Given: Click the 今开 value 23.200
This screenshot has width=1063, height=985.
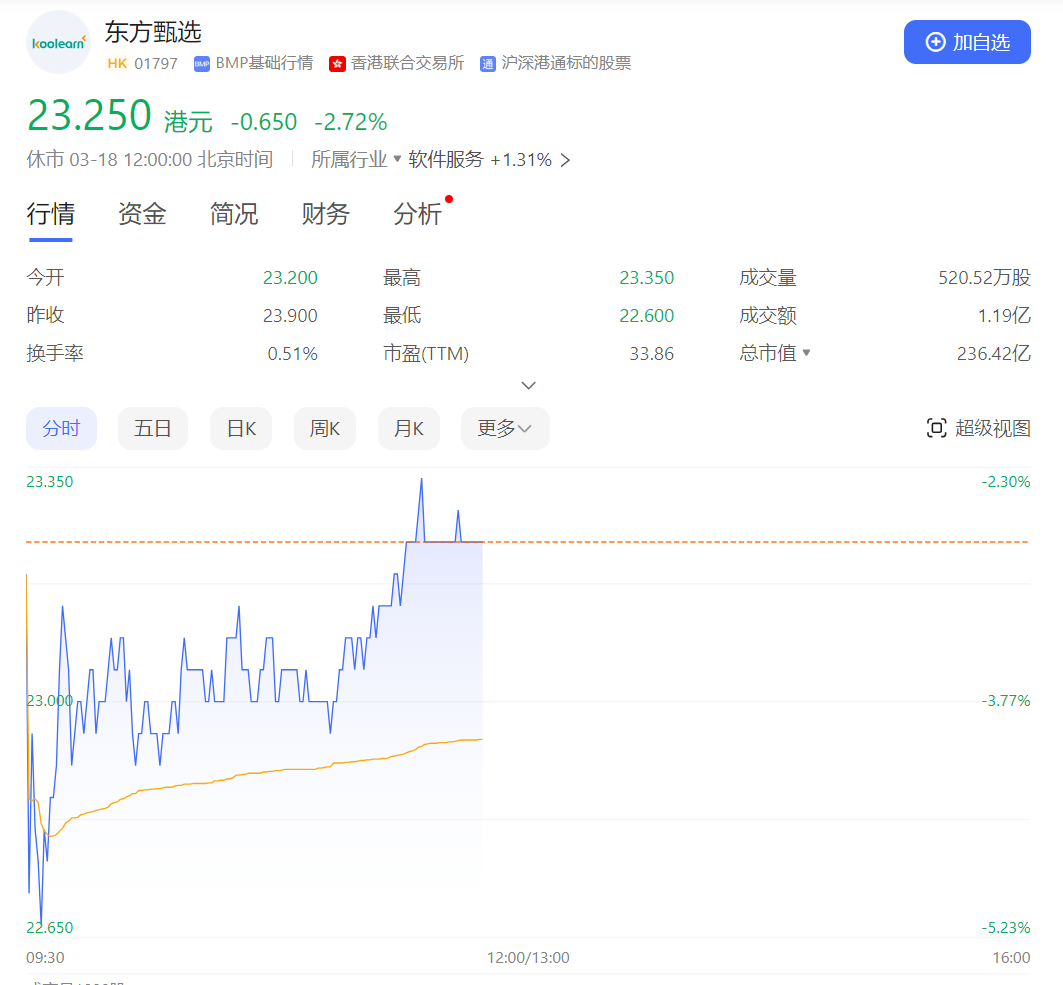Looking at the screenshot, I should tap(290, 278).
